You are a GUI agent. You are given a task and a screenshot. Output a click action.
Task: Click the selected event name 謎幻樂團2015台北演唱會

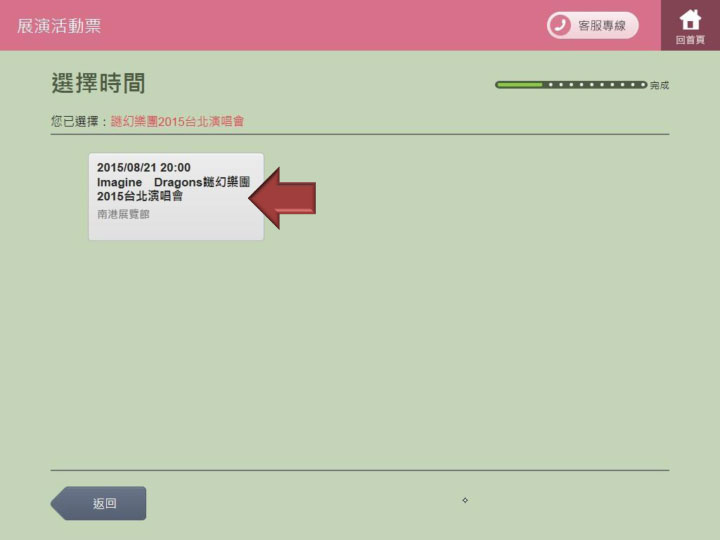tap(177, 121)
